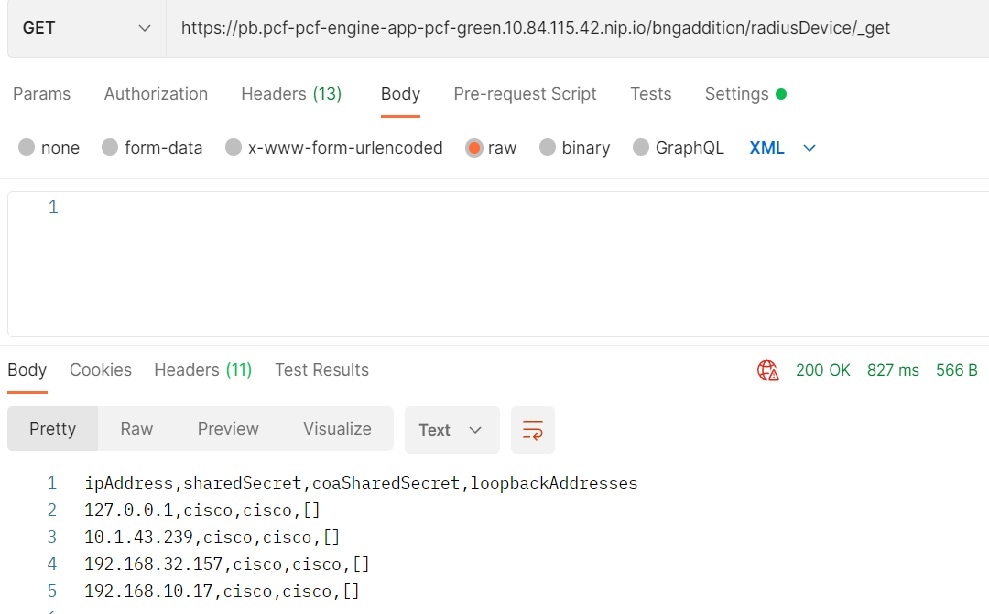
Task: Switch to Preview view
Action: pyautogui.click(x=228, y=429)
